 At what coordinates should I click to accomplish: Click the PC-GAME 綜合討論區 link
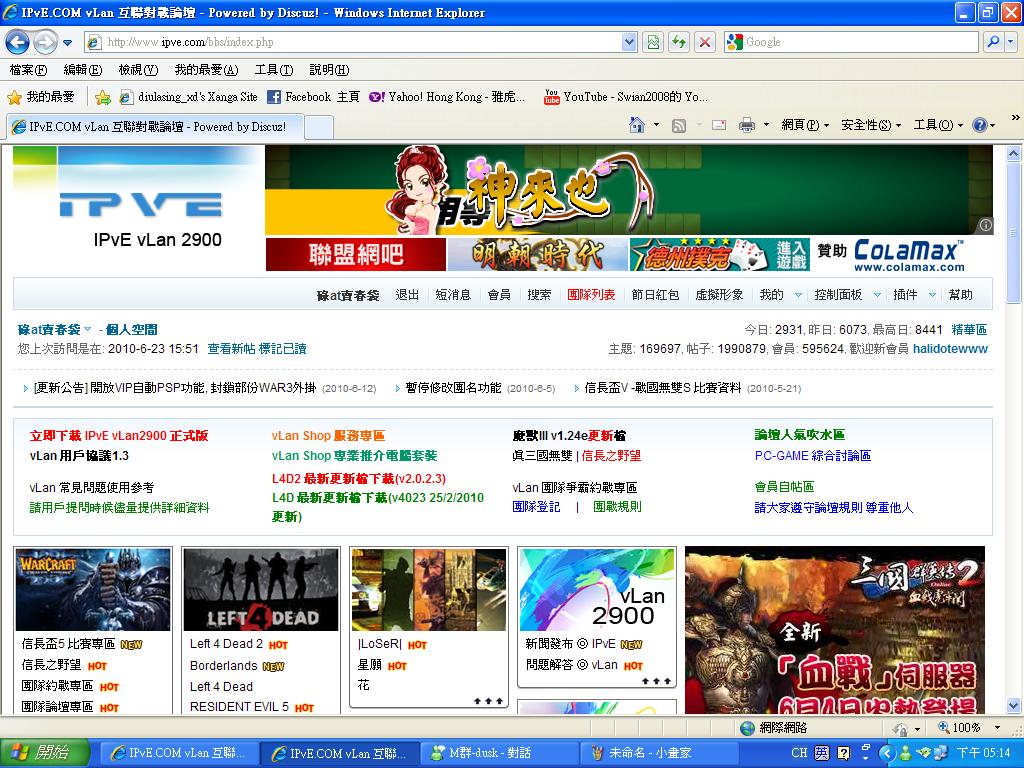point(812,456)
